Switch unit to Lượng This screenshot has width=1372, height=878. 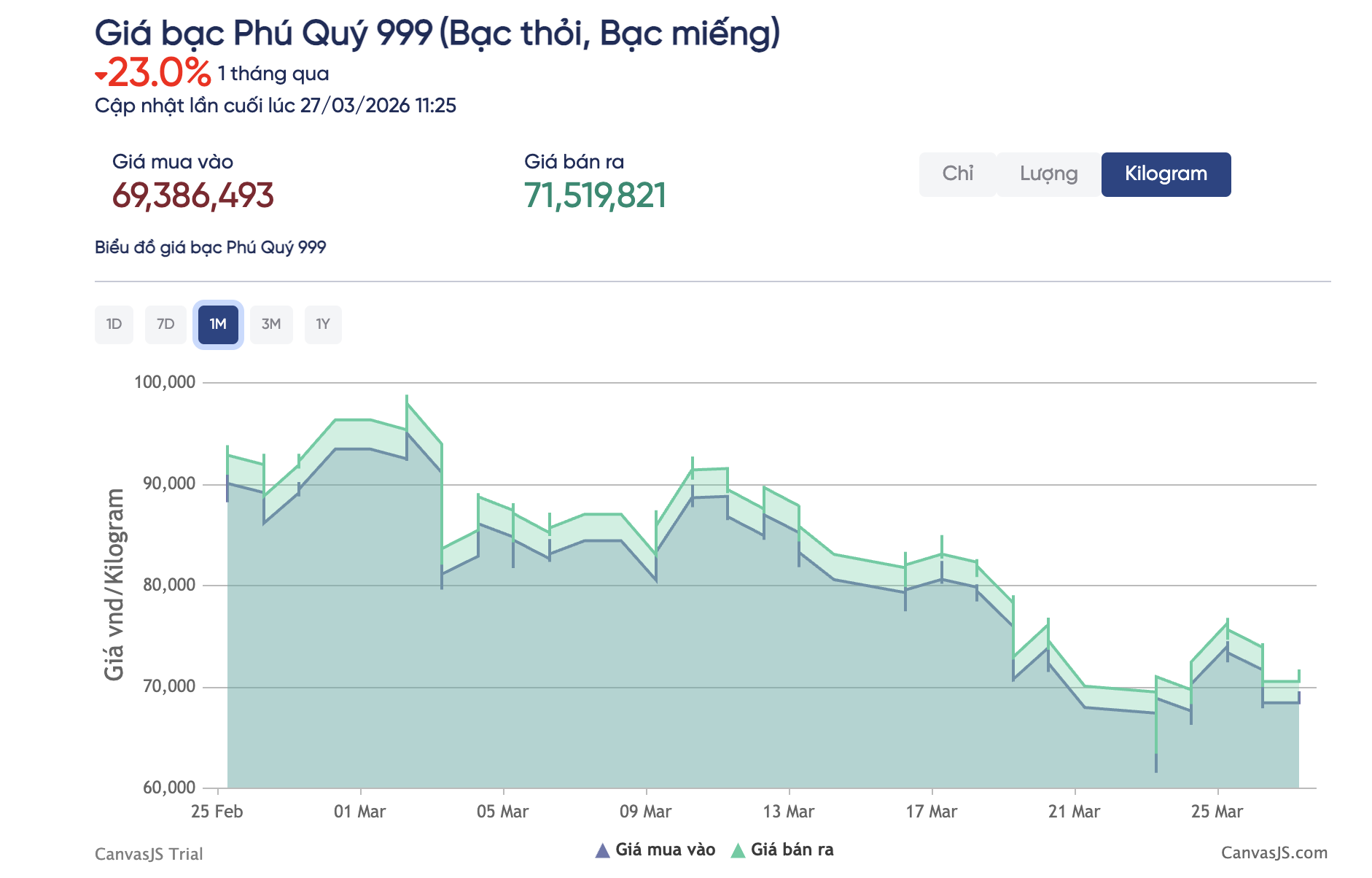tap(1048, 174)
